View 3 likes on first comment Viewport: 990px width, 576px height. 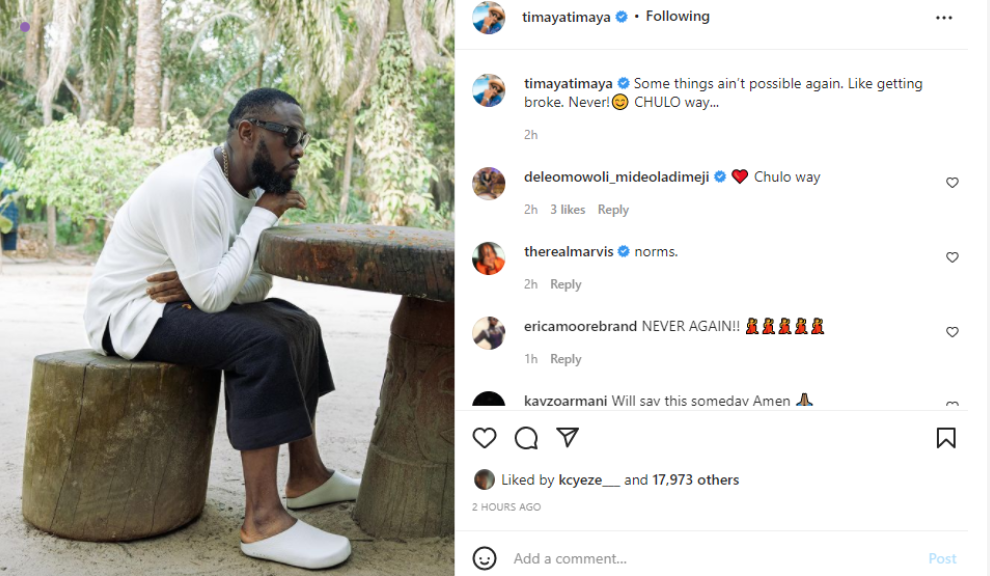coord(567,210)
